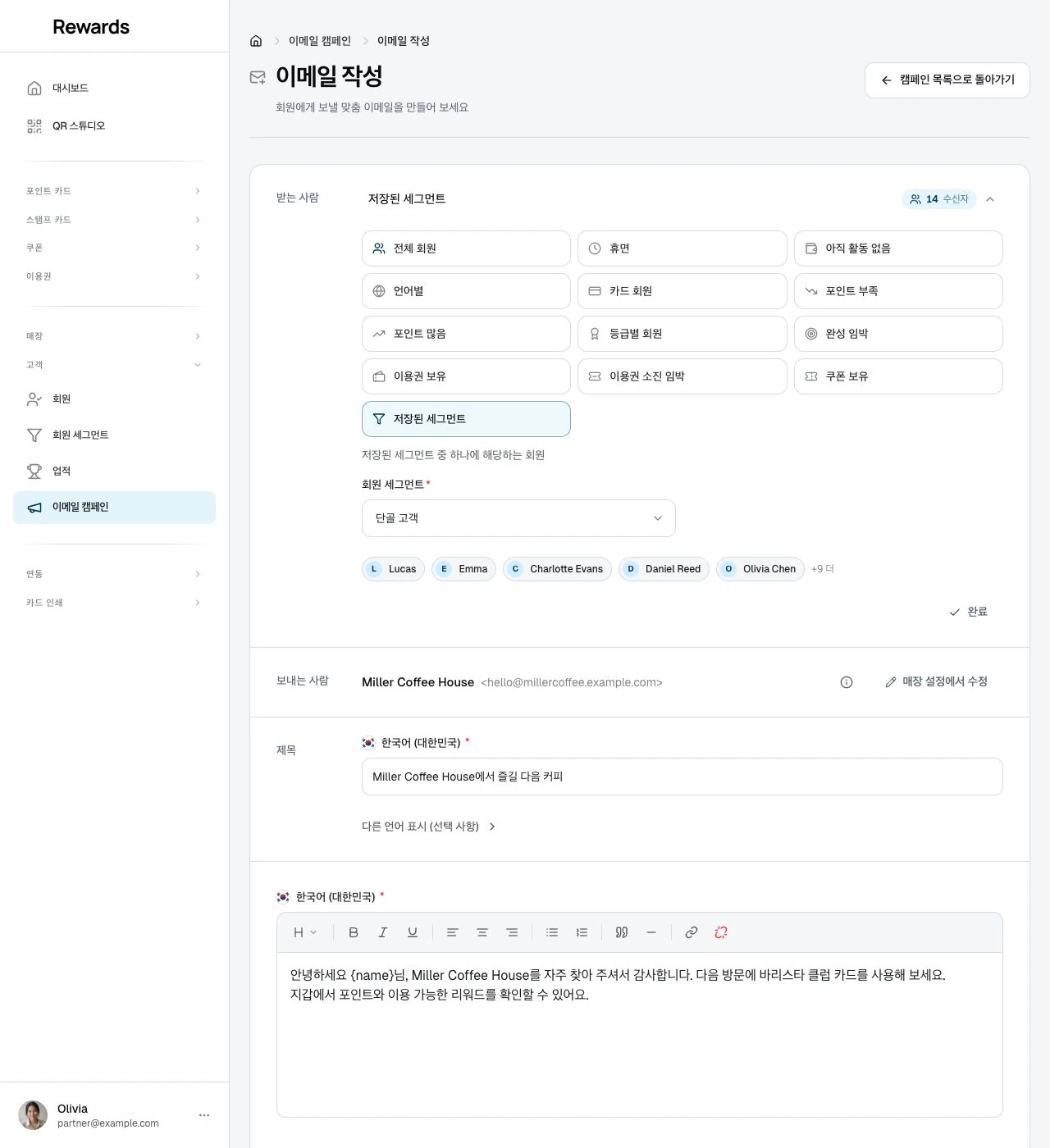Viewport: 1050px width, 1148px height.
Task: Add a hyperlink using the link icon
Action: (x=692, y=932)
